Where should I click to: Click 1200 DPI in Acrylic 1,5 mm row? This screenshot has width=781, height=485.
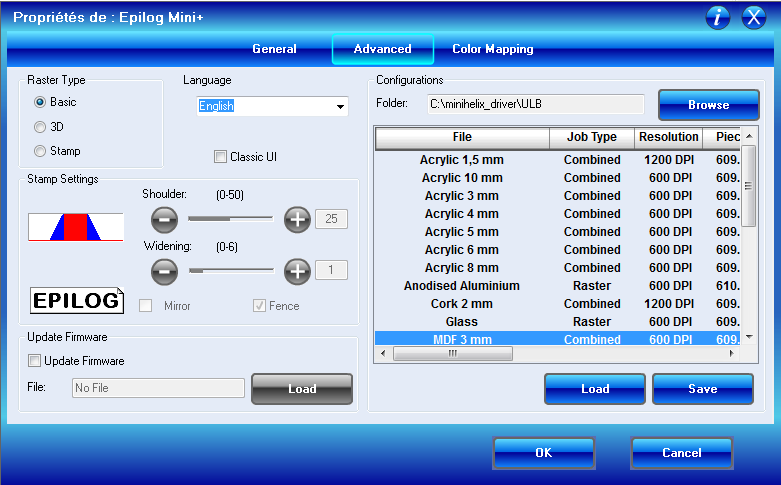669,160
